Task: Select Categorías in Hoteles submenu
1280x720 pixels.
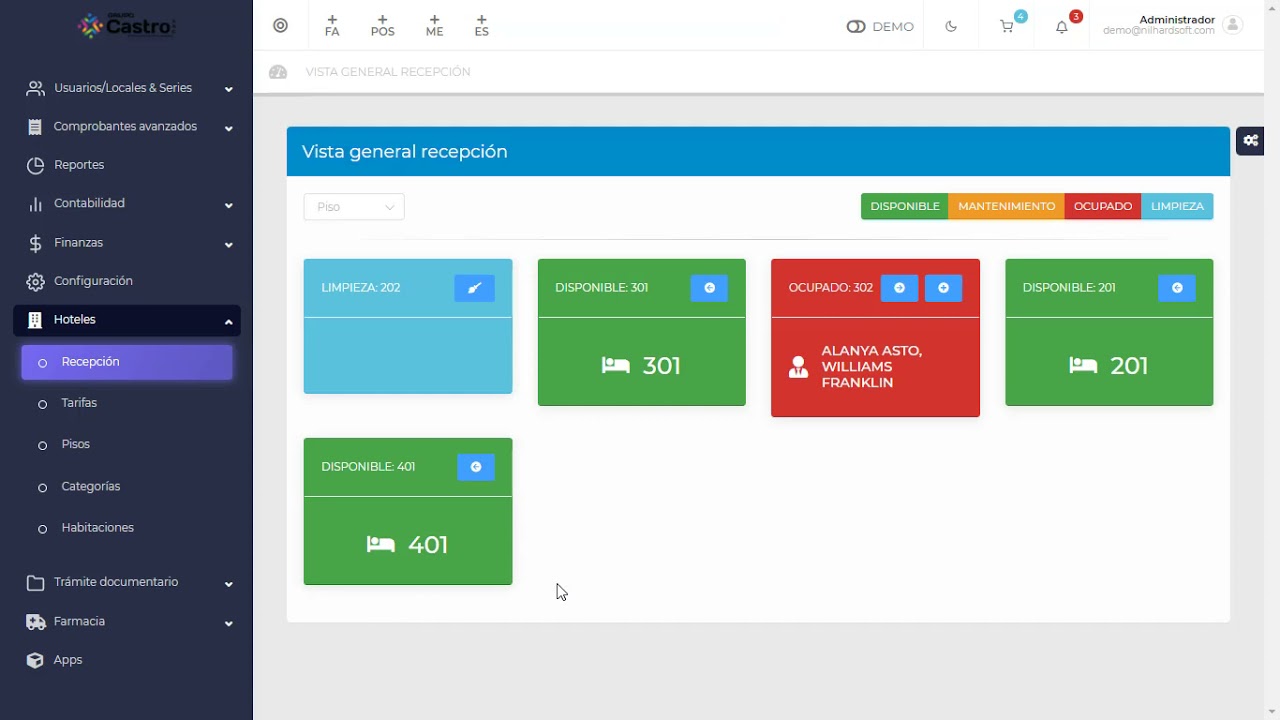Action: tap(127, 486)
